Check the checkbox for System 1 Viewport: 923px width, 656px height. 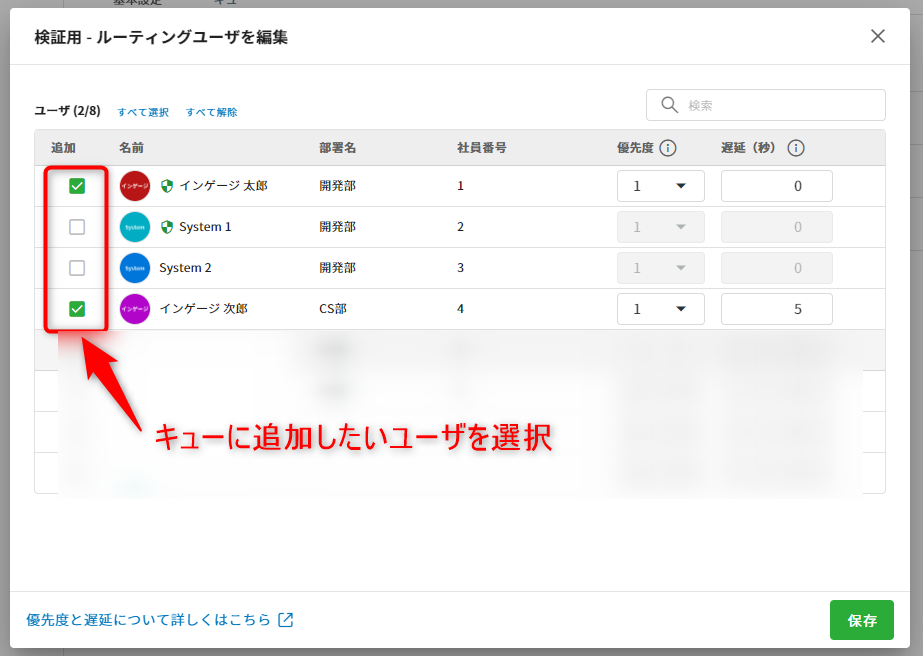(77, 227)
